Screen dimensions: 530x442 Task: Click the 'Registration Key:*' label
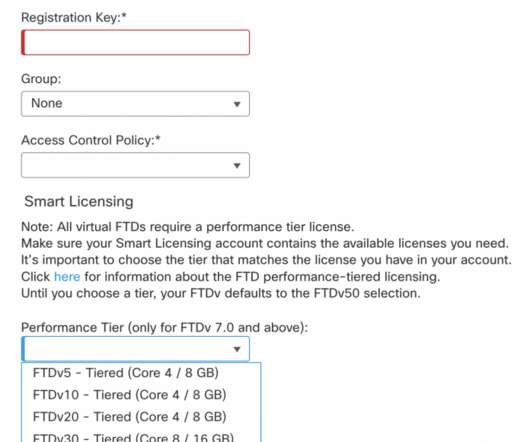pyautogui.click(x=74, y=17)
